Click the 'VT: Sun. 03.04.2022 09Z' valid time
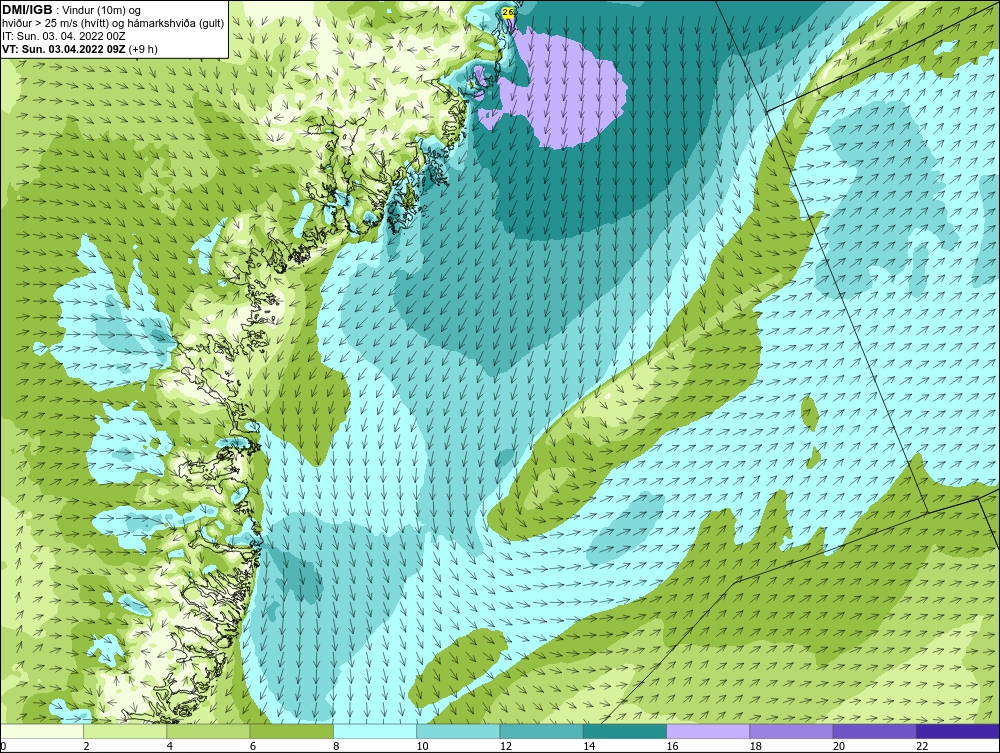 coord(64,48)
